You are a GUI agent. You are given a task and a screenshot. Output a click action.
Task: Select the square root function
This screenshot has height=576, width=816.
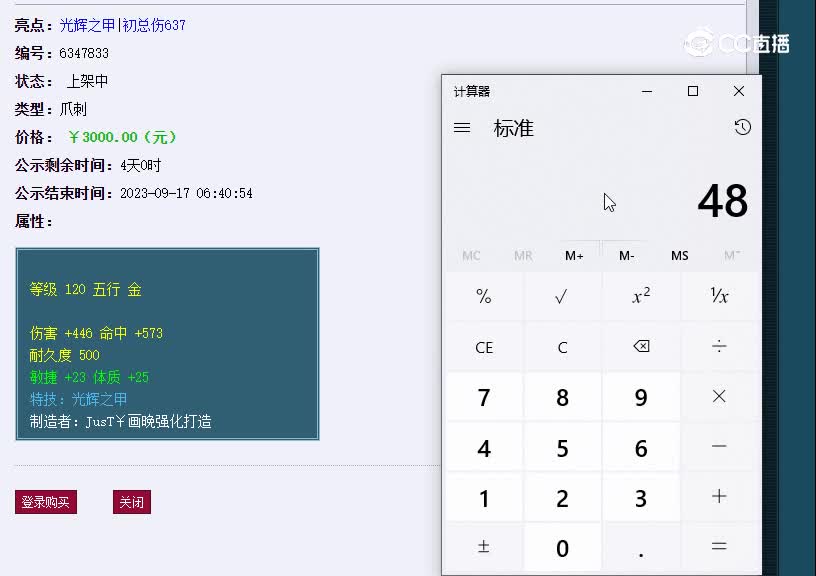pos(563,296)
